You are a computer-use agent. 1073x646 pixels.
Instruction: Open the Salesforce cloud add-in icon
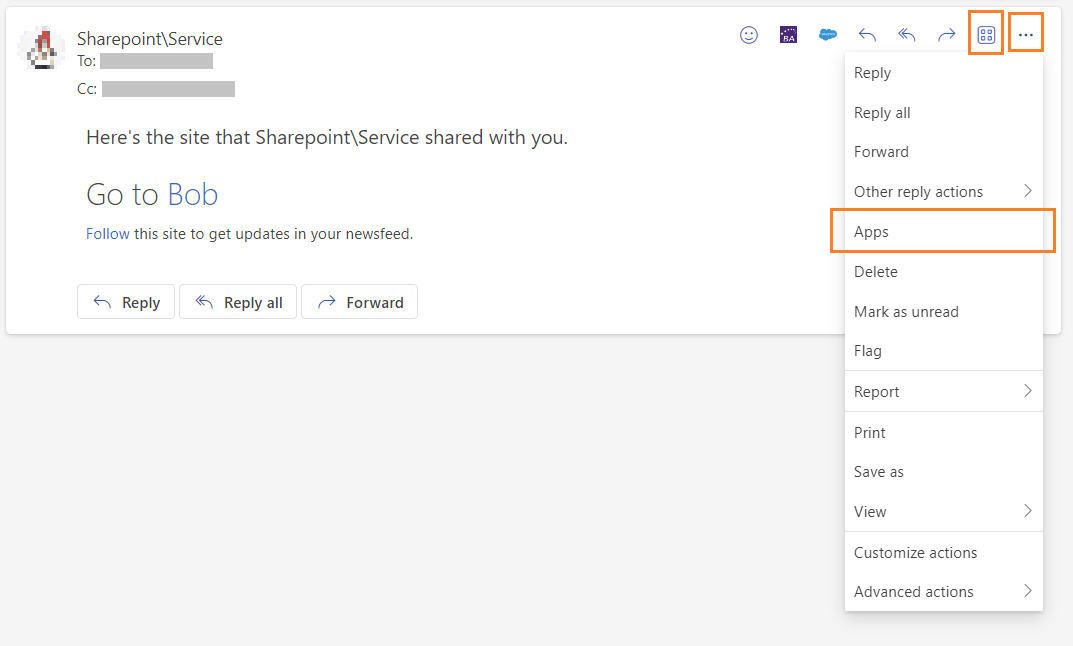coord(828,35)
